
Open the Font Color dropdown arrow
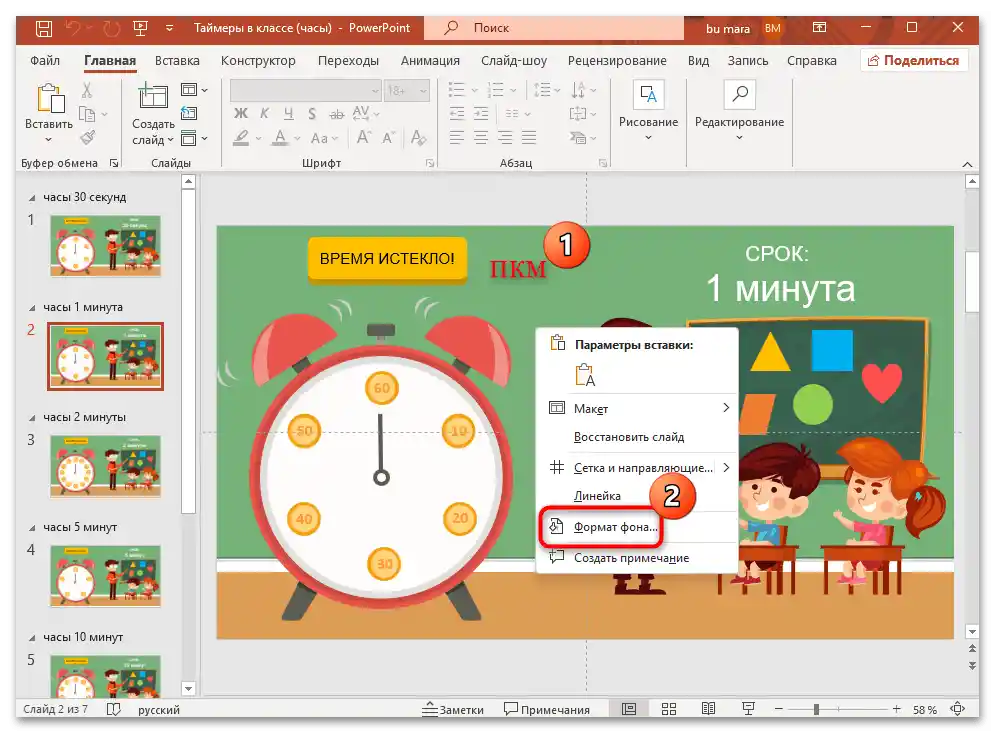(296, 137)
